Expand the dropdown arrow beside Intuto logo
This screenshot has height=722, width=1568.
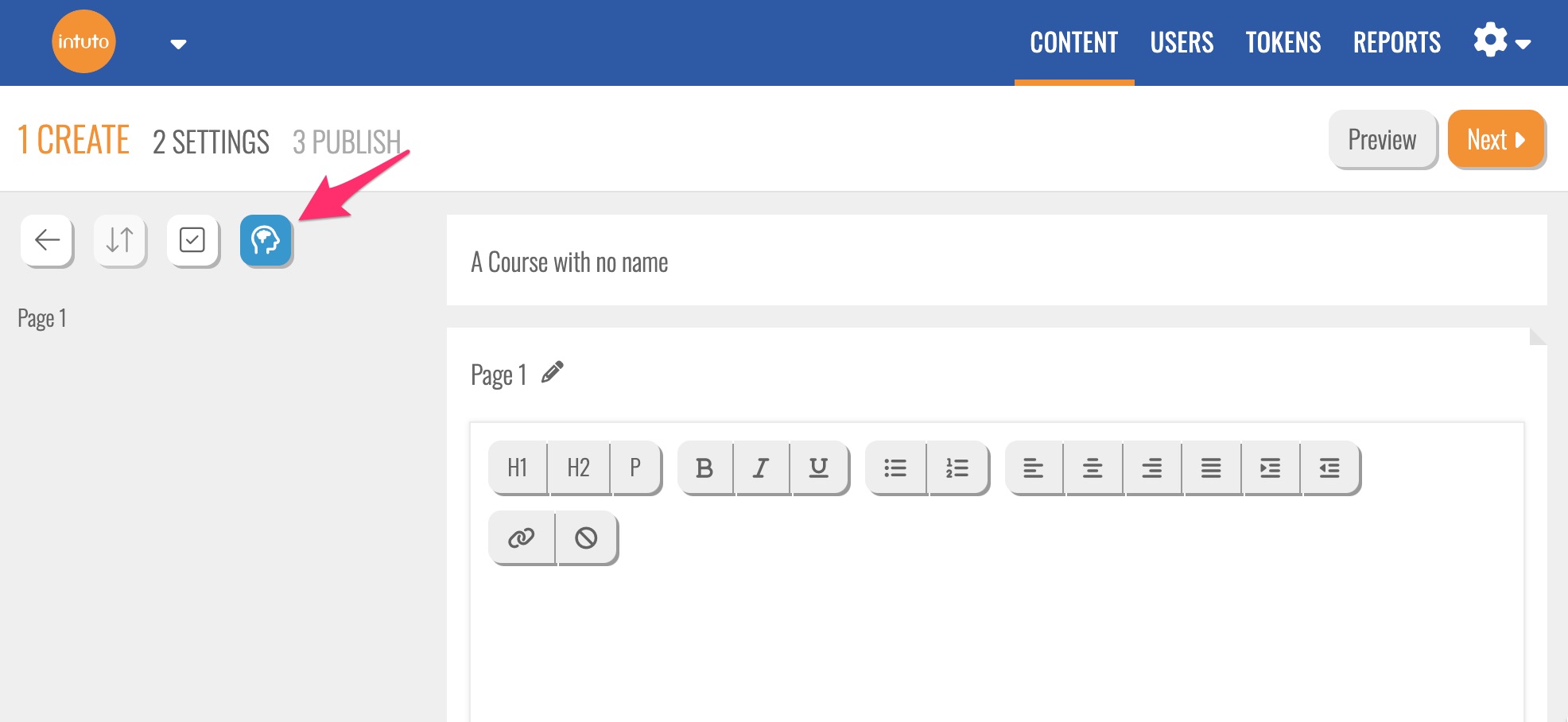pyautogui.click(x=179, y=45)
